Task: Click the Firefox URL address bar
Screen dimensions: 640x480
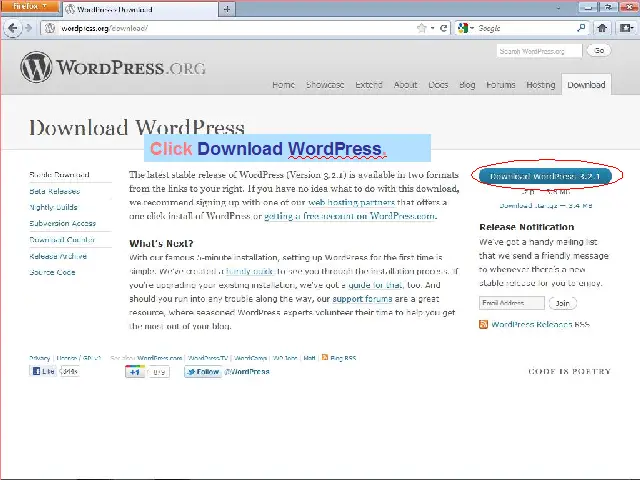Action: click(x=237, y=28)
